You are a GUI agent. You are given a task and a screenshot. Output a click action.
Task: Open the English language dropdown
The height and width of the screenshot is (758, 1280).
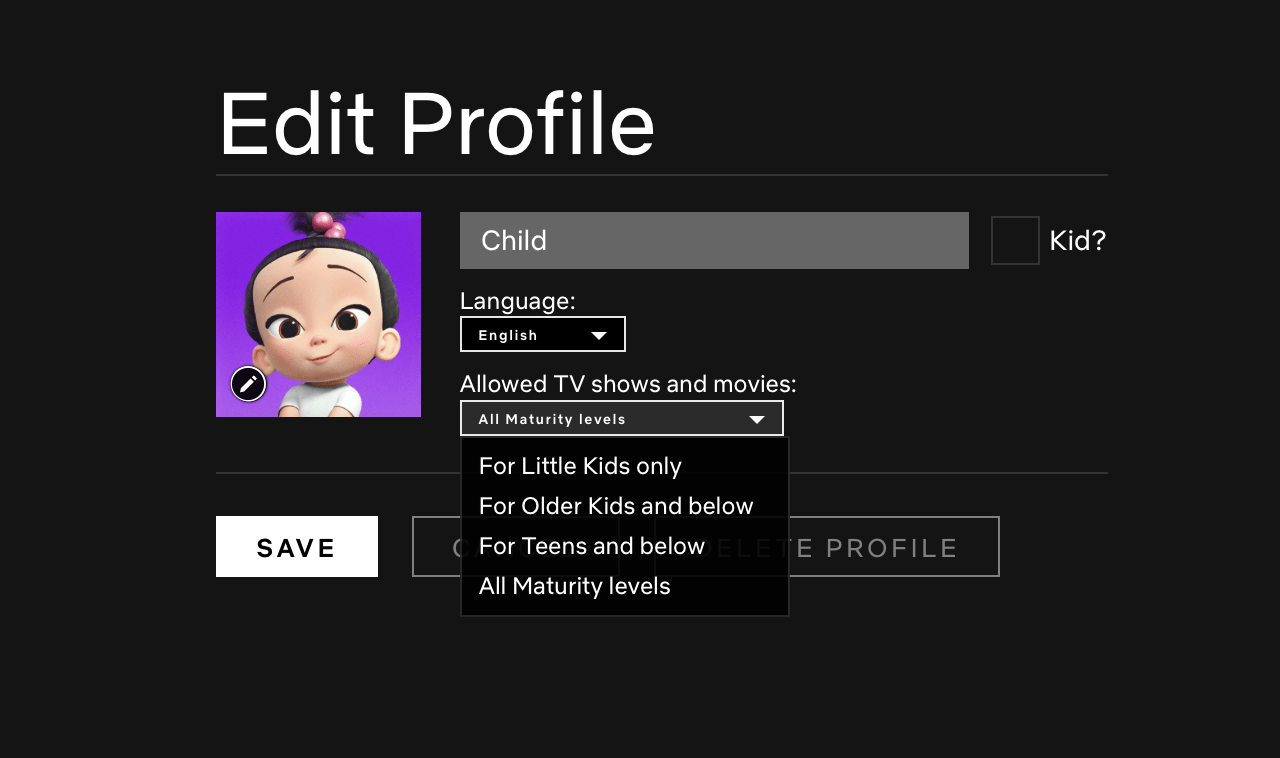click(x=542, y=335)
